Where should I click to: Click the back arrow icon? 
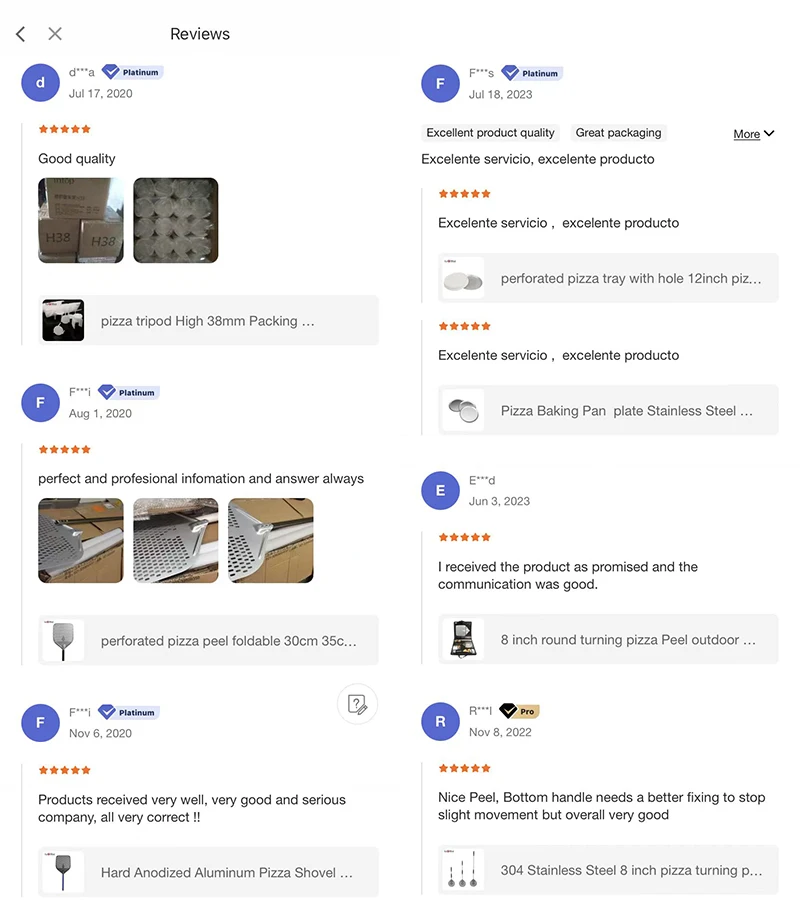(20, 34)
